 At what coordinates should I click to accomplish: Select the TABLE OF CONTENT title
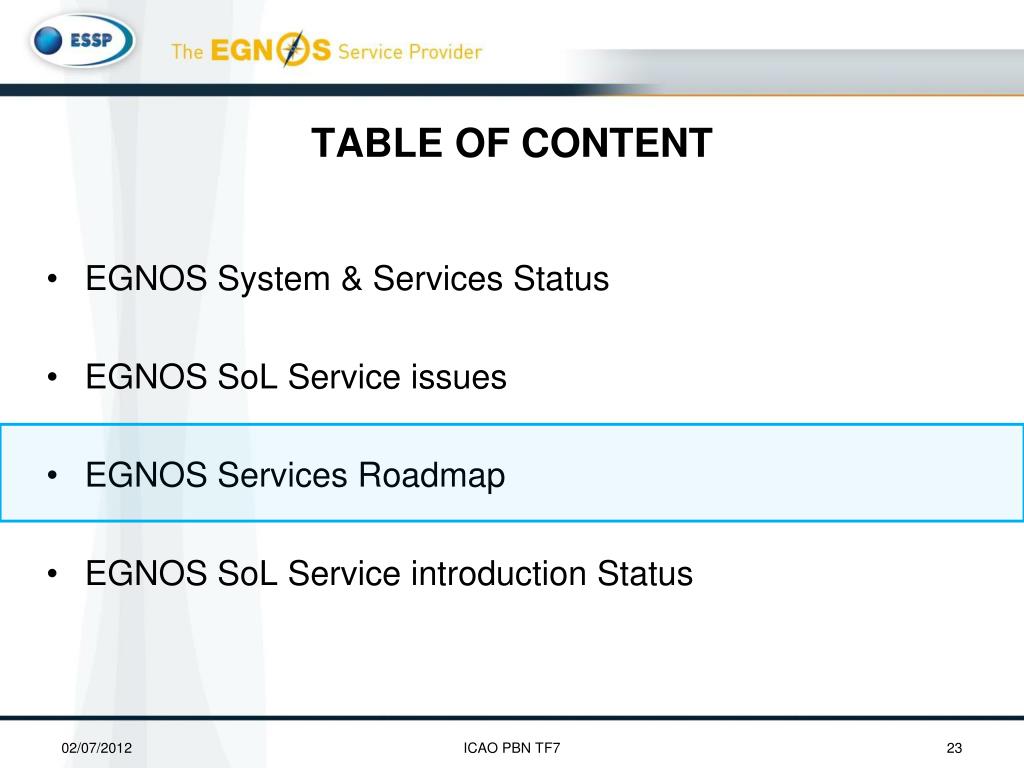pos(511,143)
